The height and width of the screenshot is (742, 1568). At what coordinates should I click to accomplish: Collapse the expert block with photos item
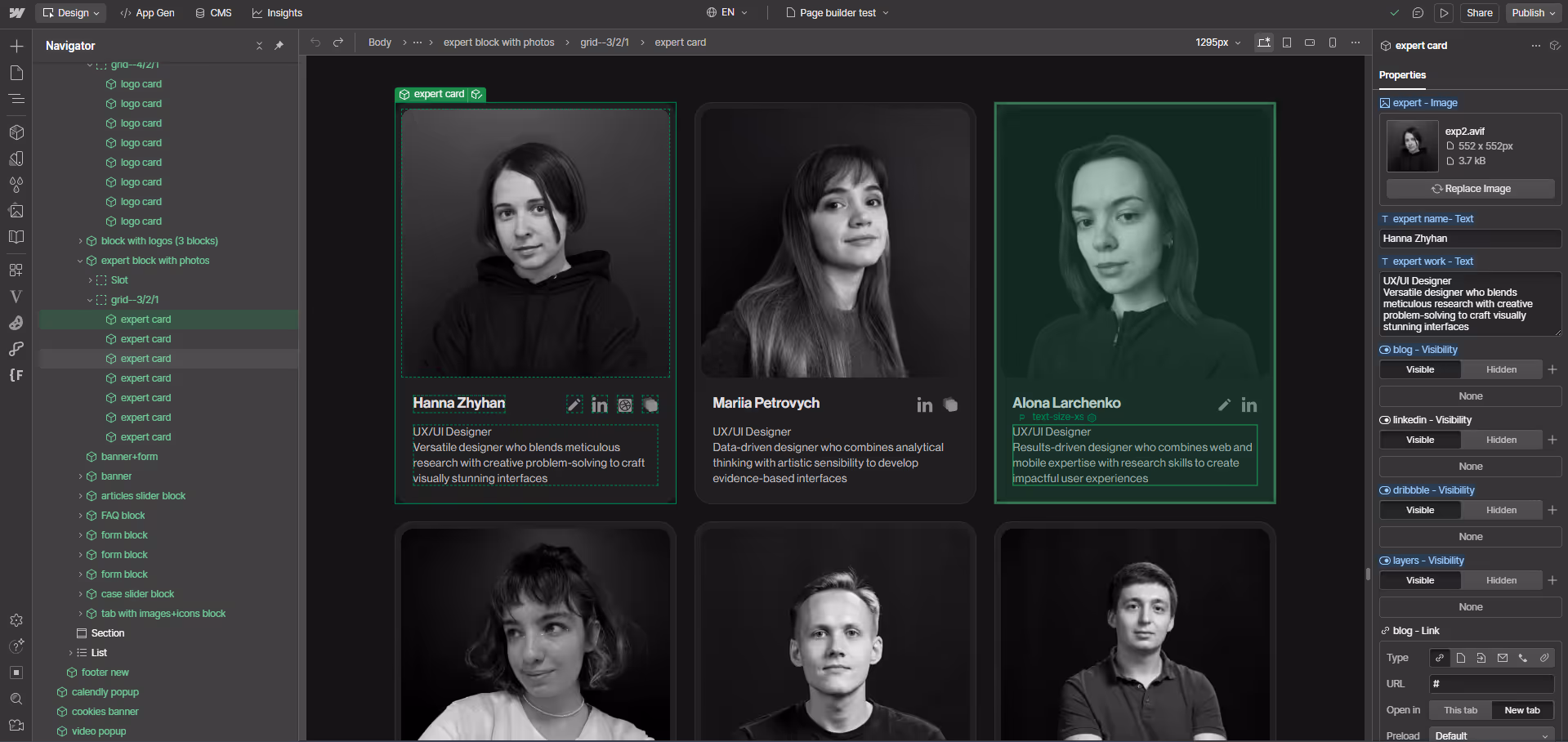80,261
